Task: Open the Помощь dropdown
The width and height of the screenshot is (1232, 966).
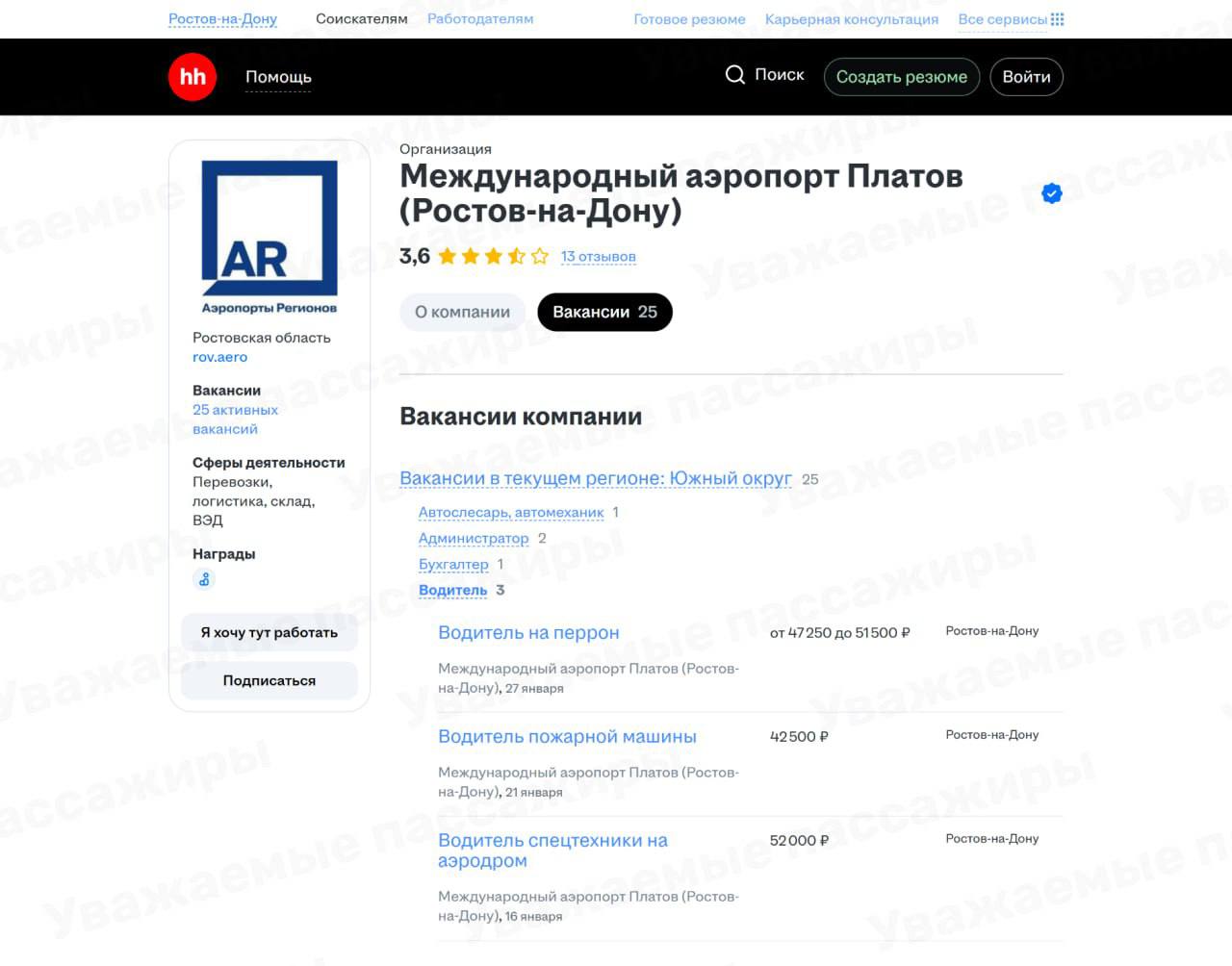Action: point(278,77)
